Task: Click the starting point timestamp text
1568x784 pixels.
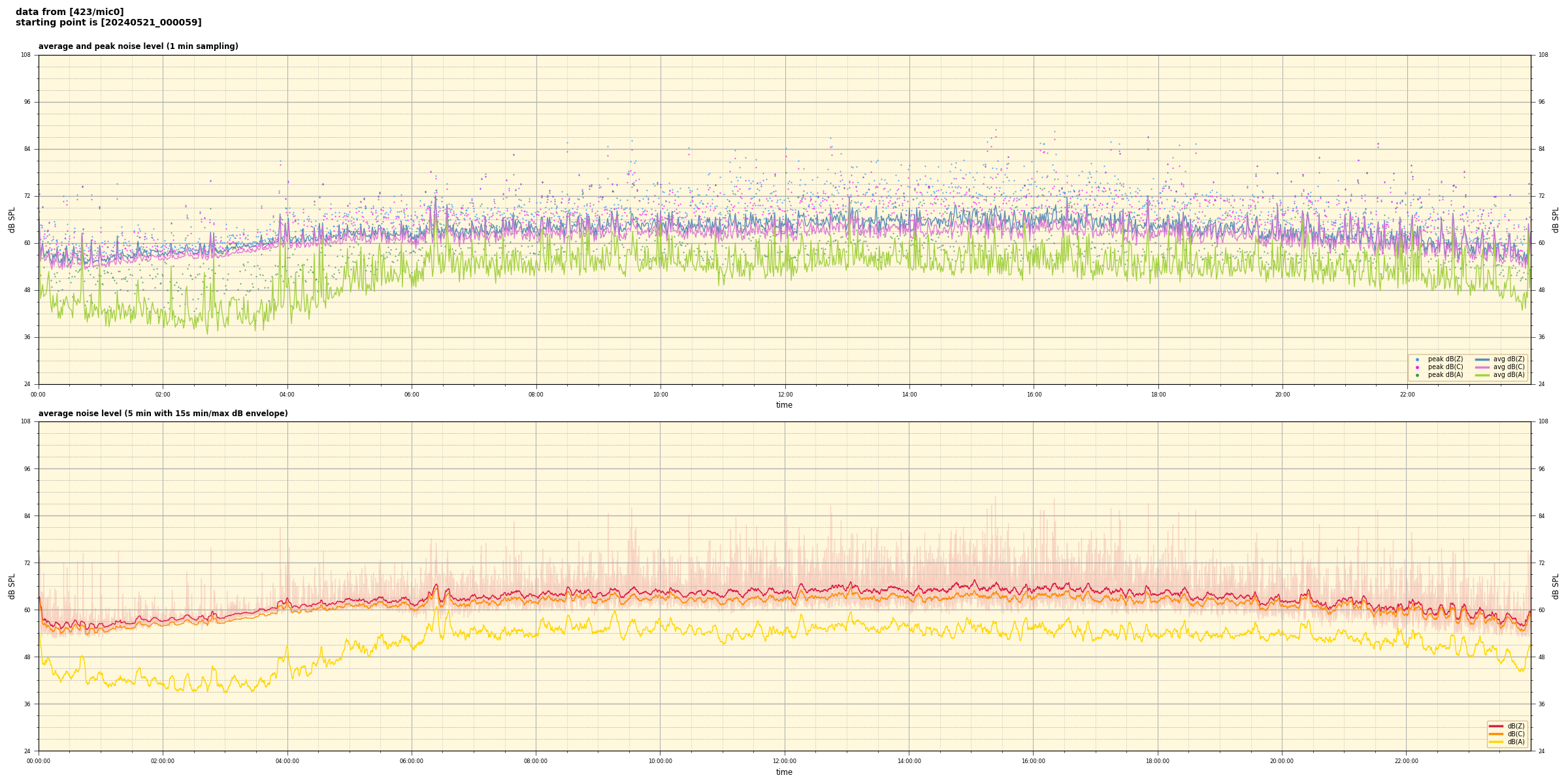Action: [x=108, y=22]
